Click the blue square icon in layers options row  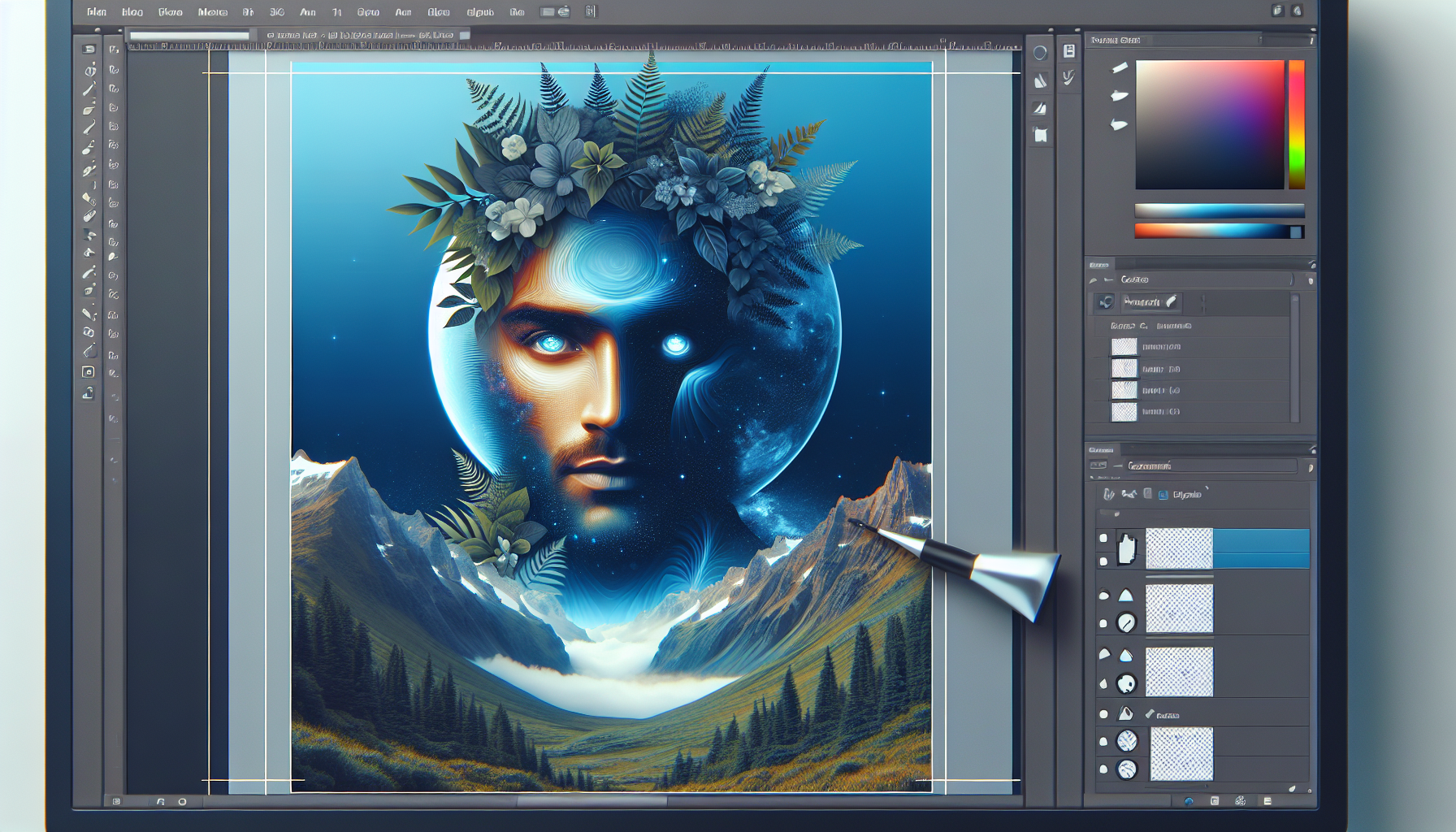coord(1163,494)
